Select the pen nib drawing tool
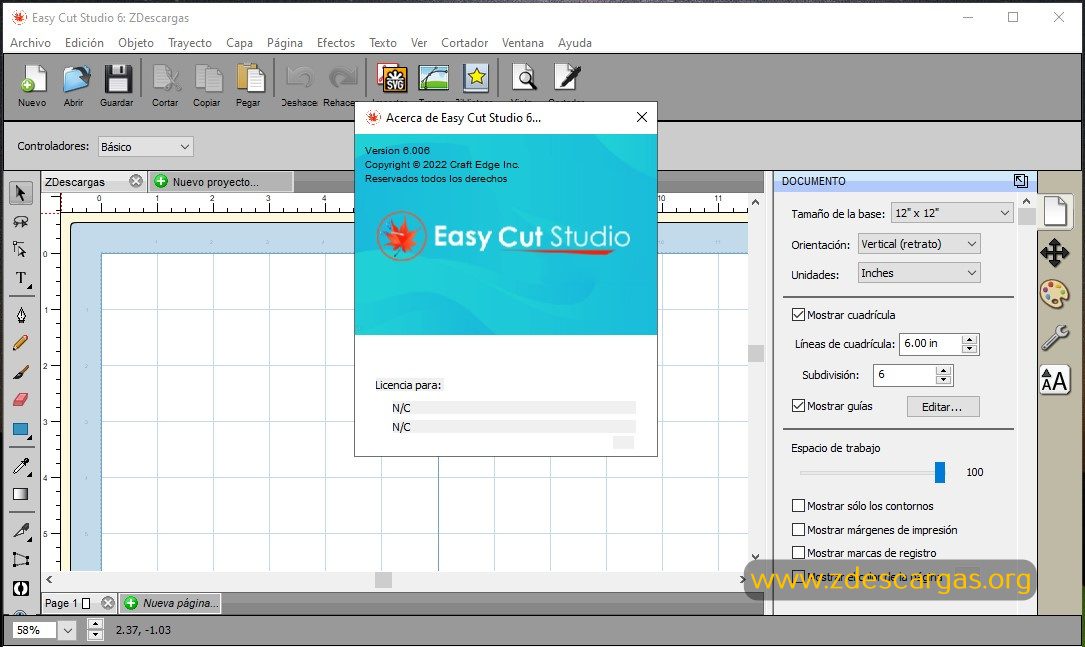Screen dimensions: 1085x647 pyautogui.click(x=21, y=315)
